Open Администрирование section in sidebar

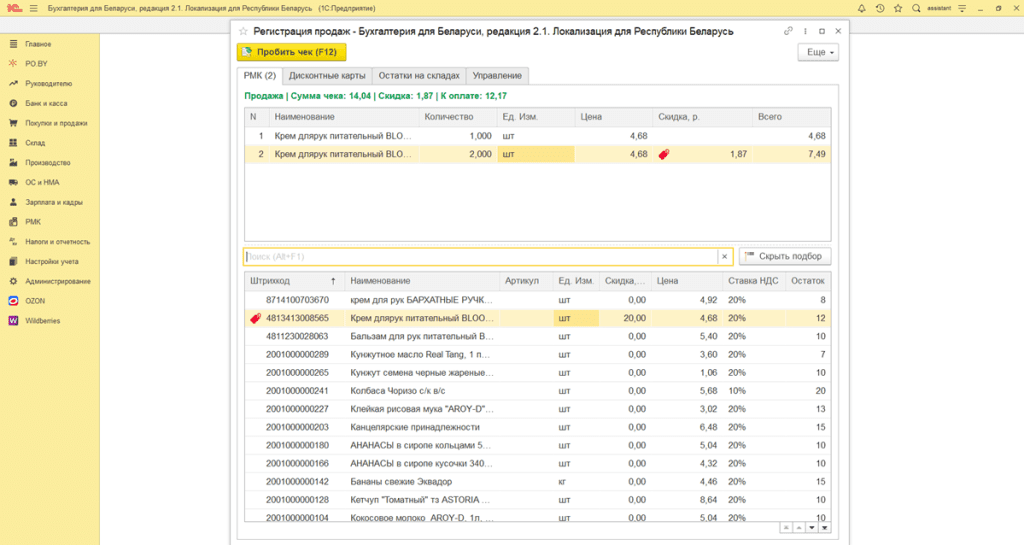point(57,281)
